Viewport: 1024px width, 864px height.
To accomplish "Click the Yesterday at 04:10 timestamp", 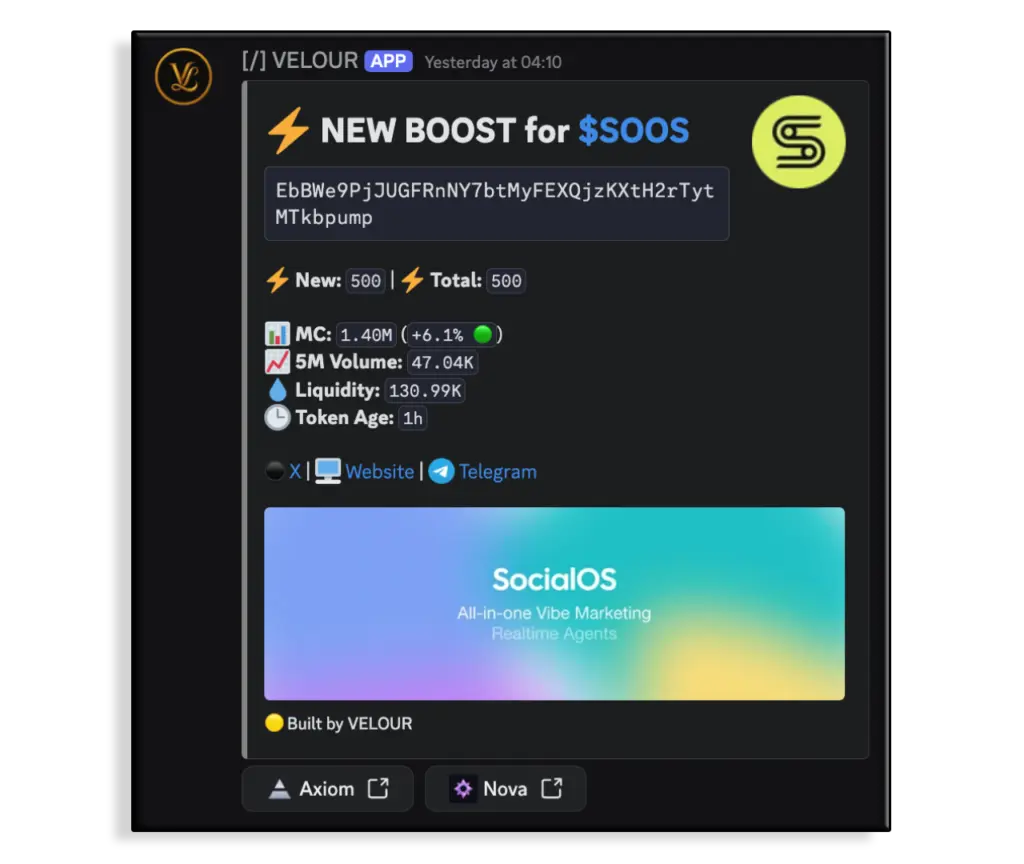I will [493, 62].
